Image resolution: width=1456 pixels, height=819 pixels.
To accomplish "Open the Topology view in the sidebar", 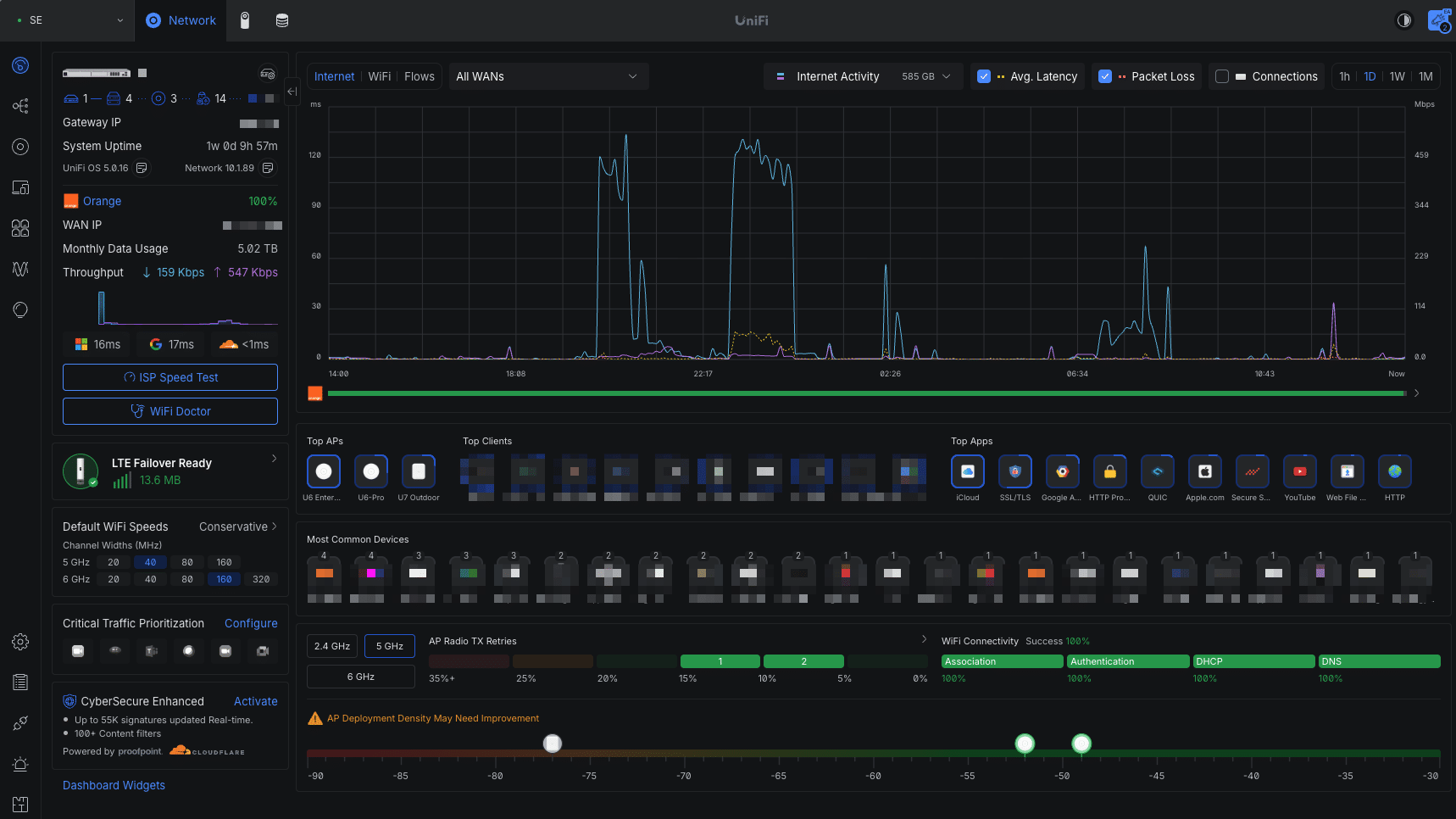I will click(20, 105).
